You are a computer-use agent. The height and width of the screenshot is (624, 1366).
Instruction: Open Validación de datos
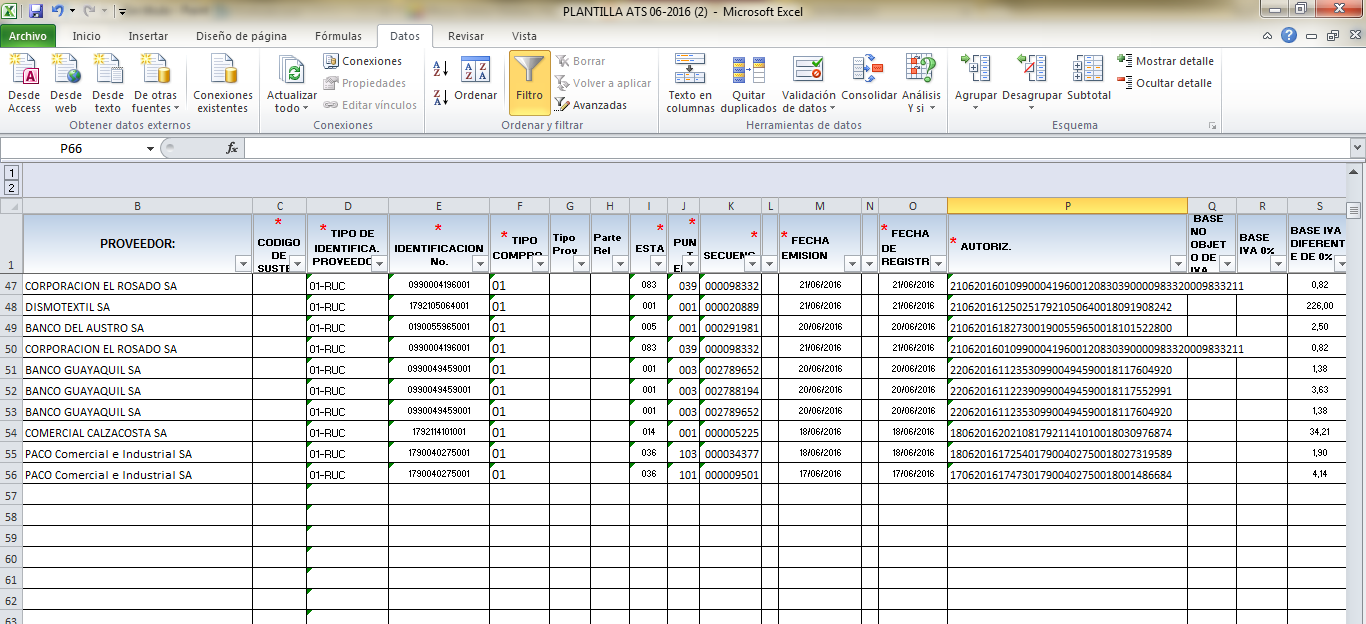pos(809,82)
